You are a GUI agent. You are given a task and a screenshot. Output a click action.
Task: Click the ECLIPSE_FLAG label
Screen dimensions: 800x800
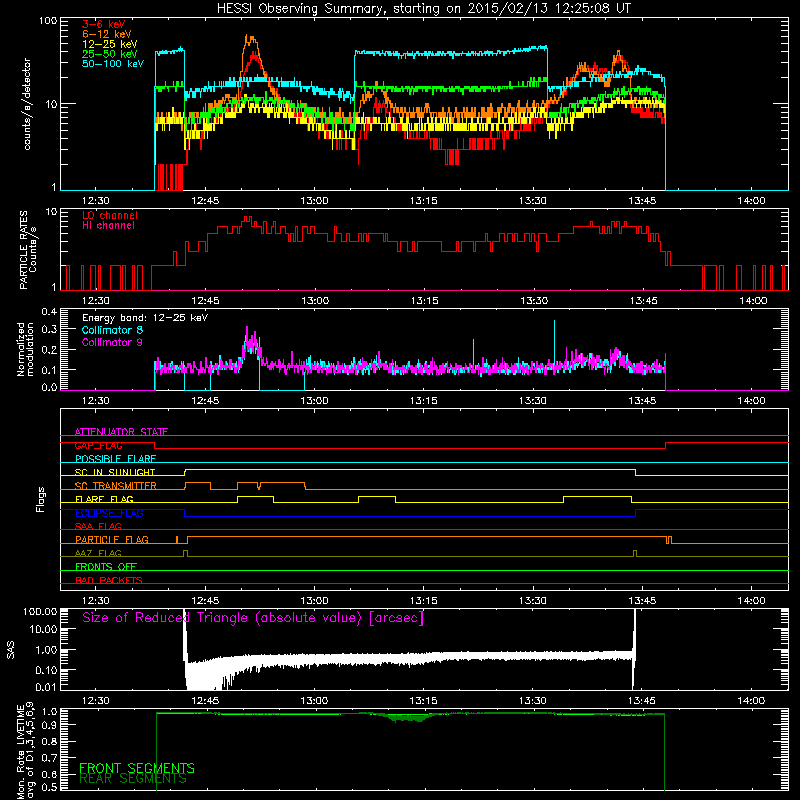point(109,513)
